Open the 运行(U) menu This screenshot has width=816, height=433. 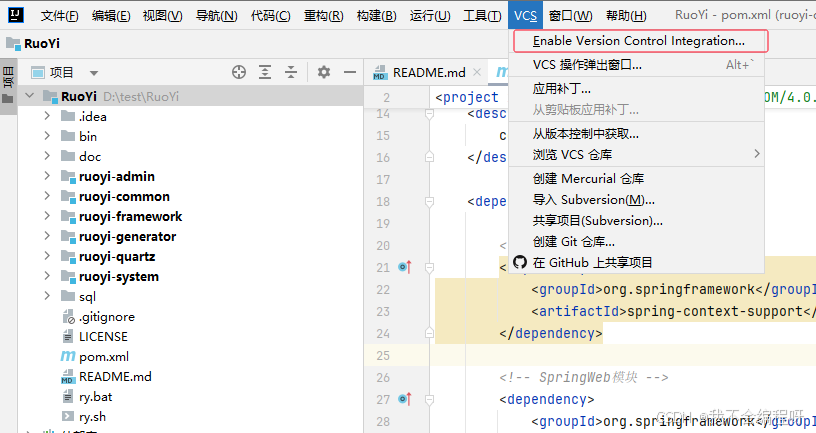430,16
